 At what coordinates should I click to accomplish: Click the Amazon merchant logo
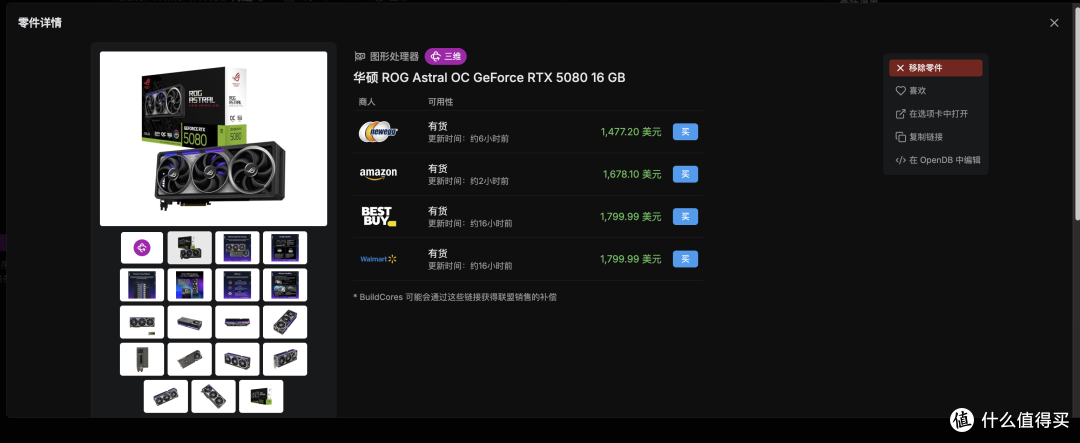point(378,174)
